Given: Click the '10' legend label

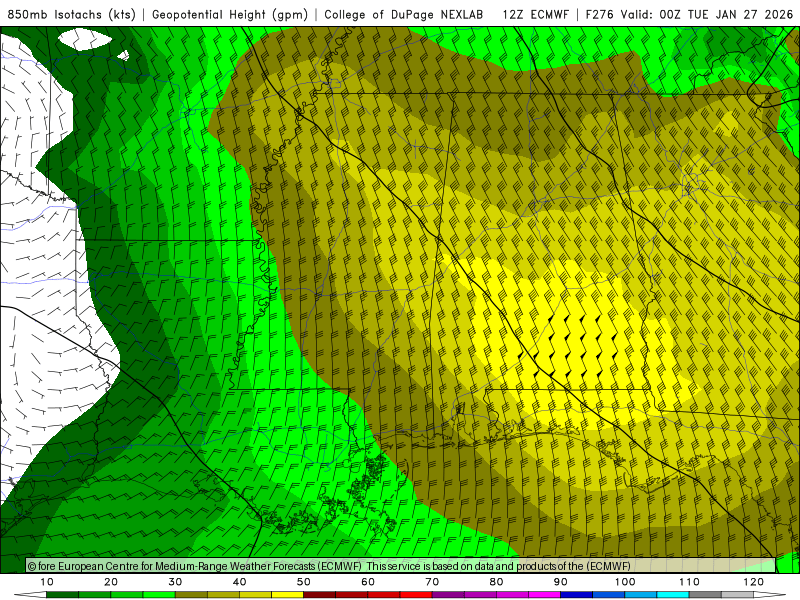Looking at the screenshot, I should tap(46, 582).
